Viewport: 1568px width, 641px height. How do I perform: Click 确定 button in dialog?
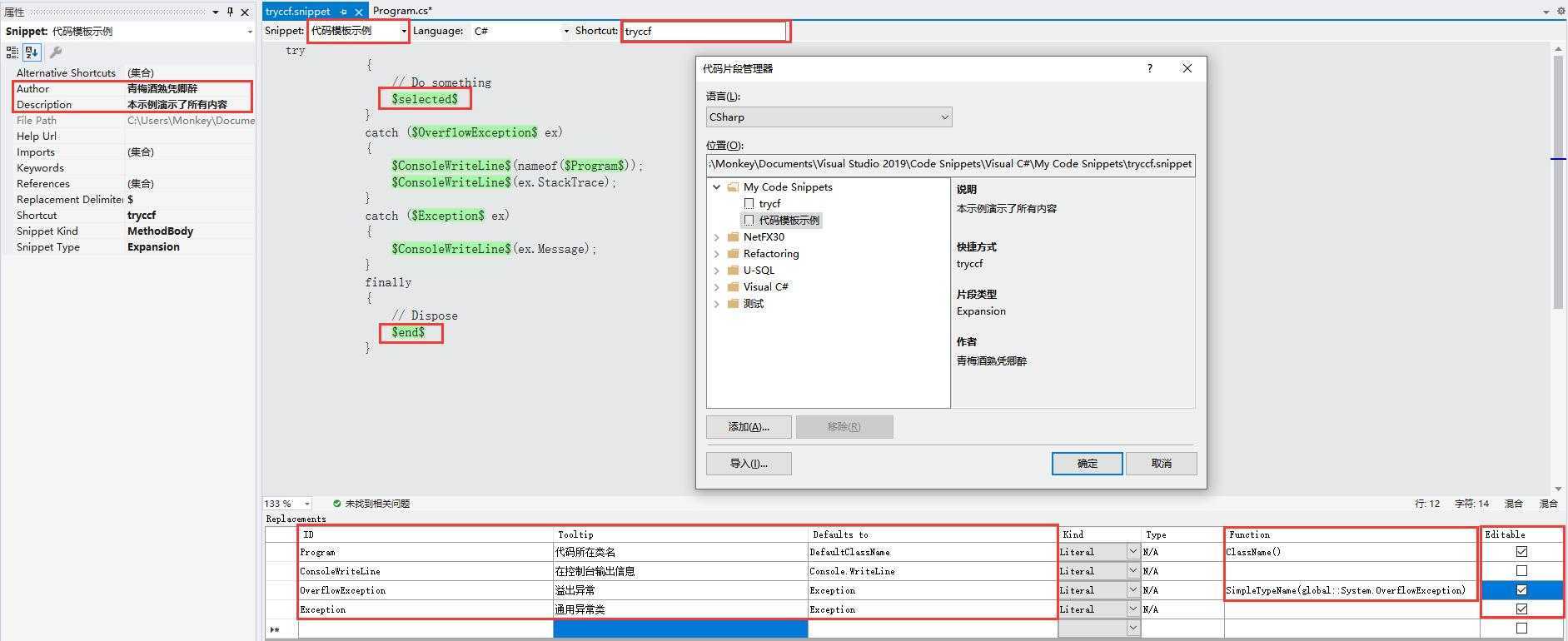(1088, 464)
